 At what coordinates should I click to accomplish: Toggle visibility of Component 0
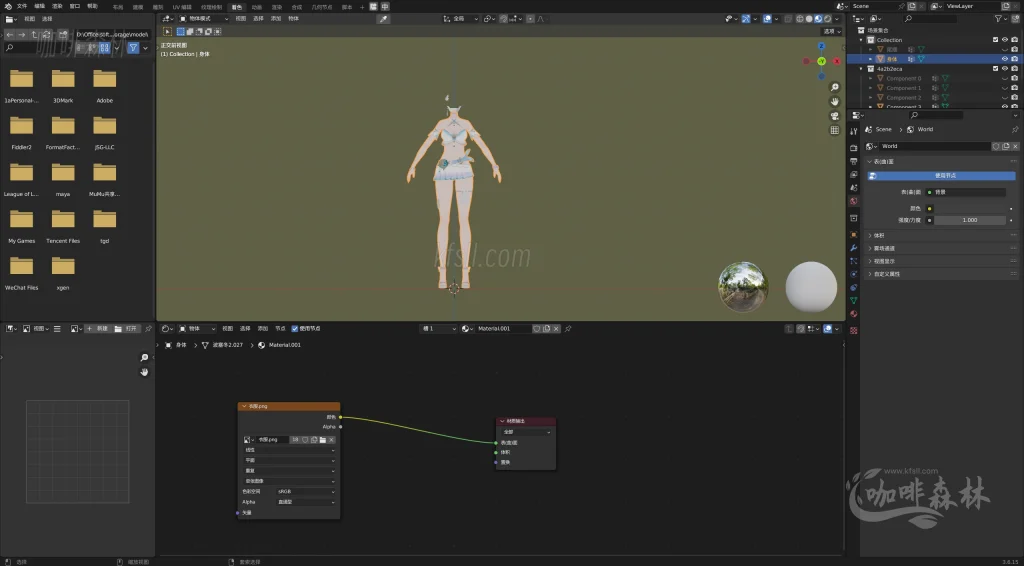tap(1005, 78)
